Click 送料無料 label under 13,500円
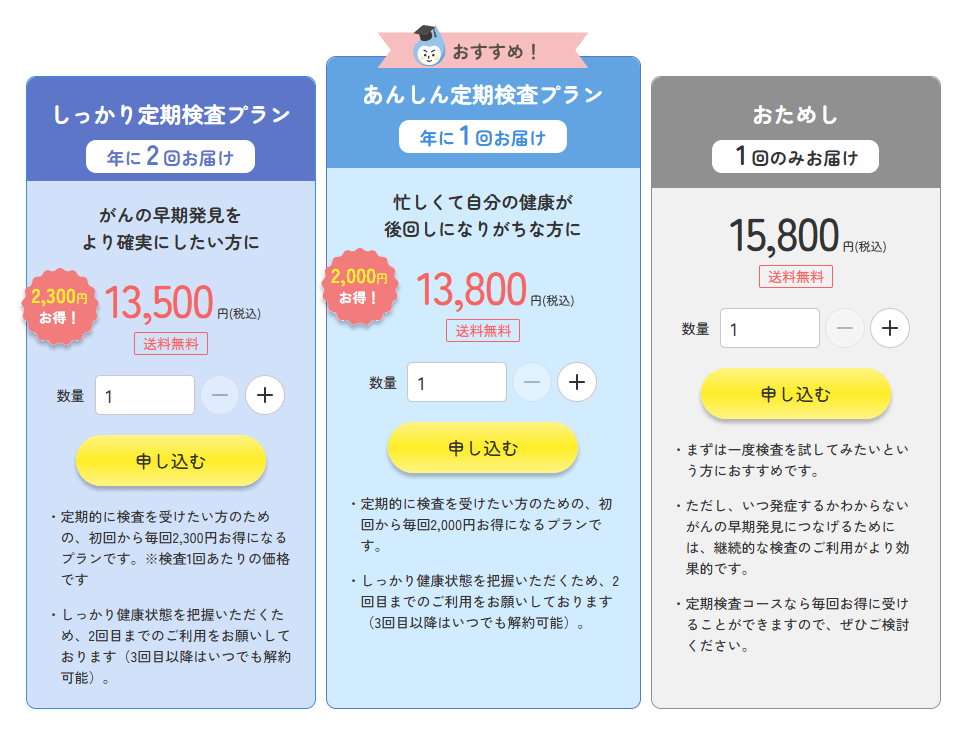This screenshot has width=960, height=730. coord(171,344)
